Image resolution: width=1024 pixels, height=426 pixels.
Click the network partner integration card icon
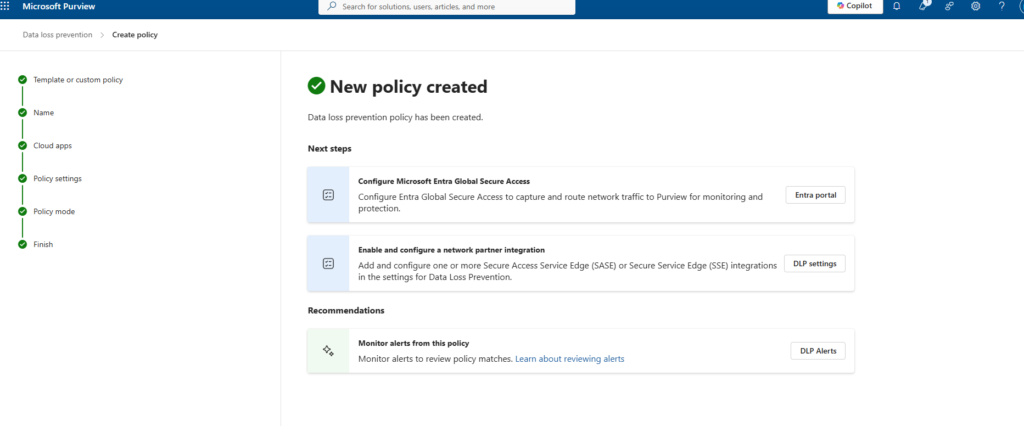[x=328, y=264]
